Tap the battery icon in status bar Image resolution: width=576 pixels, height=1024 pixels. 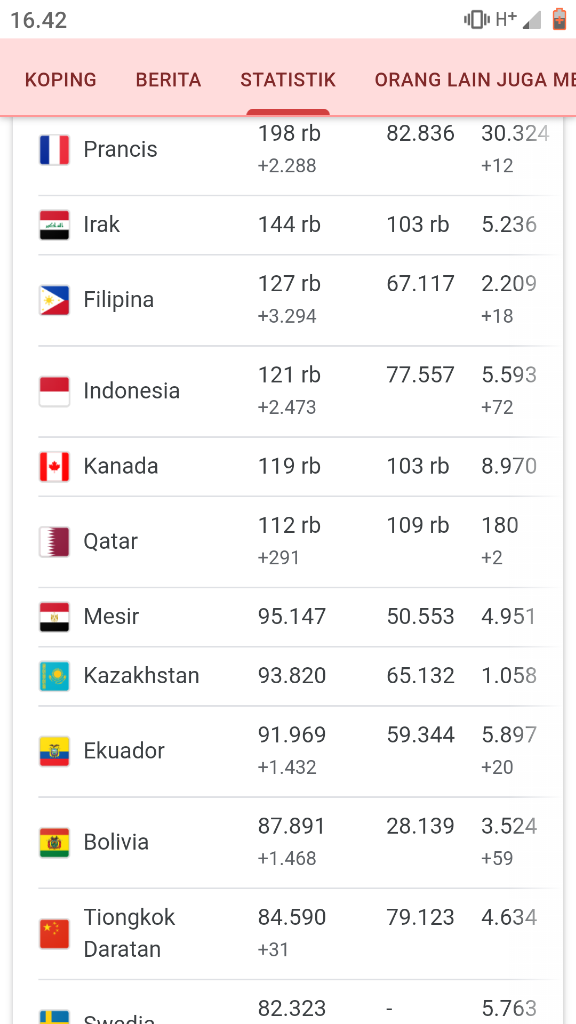tap(559, 20)
